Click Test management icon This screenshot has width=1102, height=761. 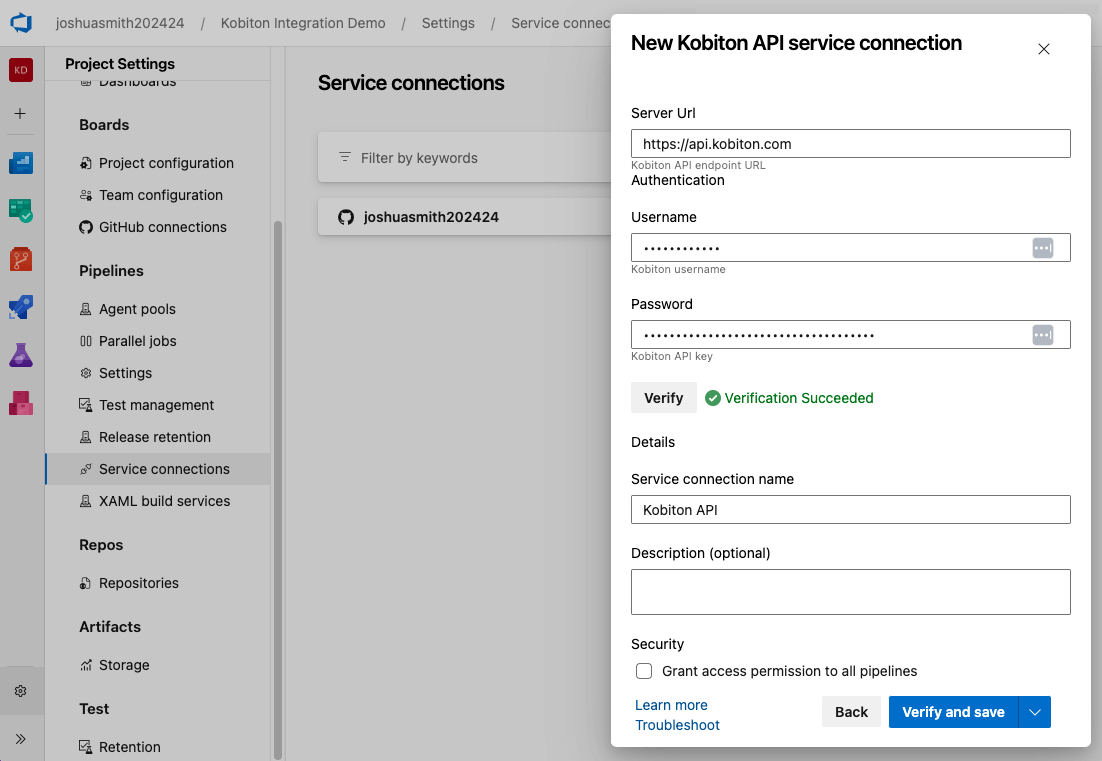point(86,405)
